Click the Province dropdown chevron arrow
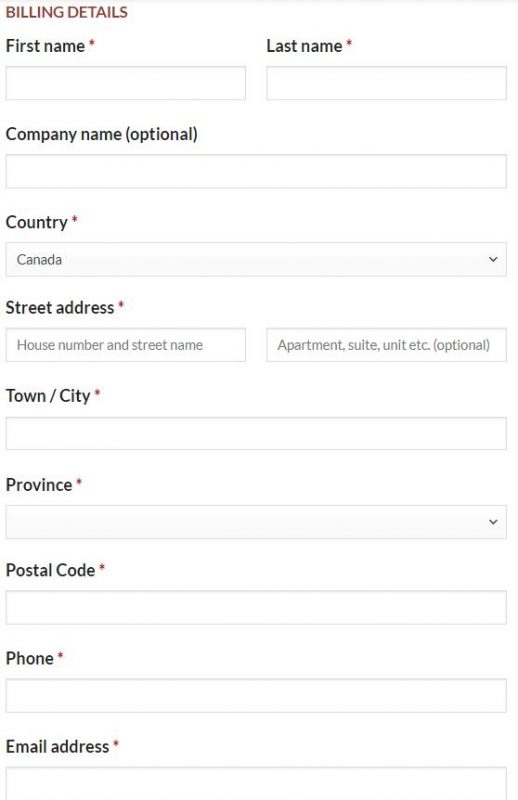The image size is (518, 800). (493, 522)
